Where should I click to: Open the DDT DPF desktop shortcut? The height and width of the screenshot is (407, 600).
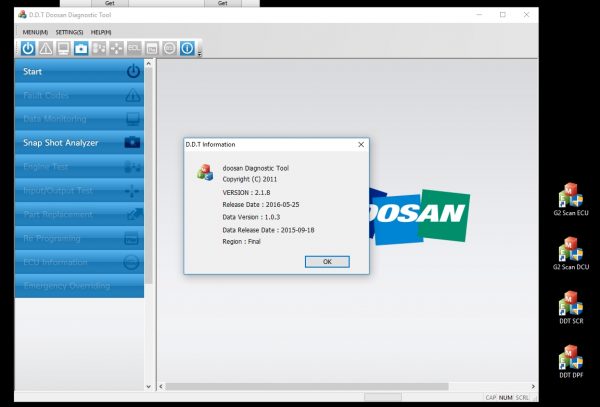click(571, 362)
